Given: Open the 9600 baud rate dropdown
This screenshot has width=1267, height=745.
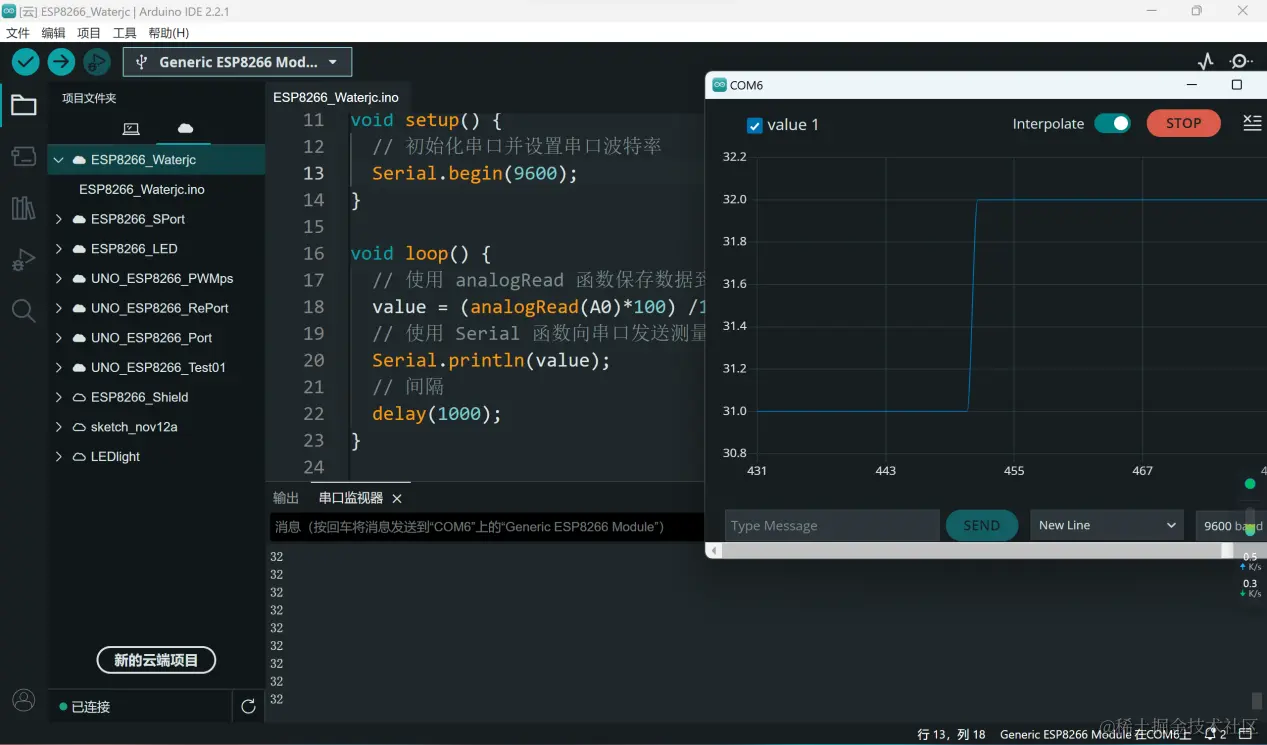Looking at the screenshot, I should pos(1231,525).
